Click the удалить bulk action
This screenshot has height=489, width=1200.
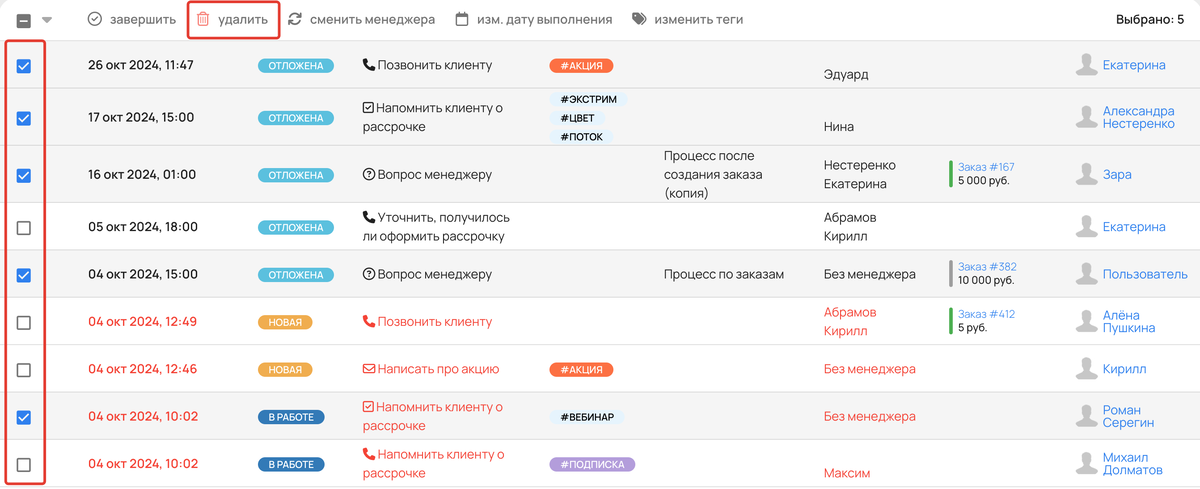click(x=233, y=19)
